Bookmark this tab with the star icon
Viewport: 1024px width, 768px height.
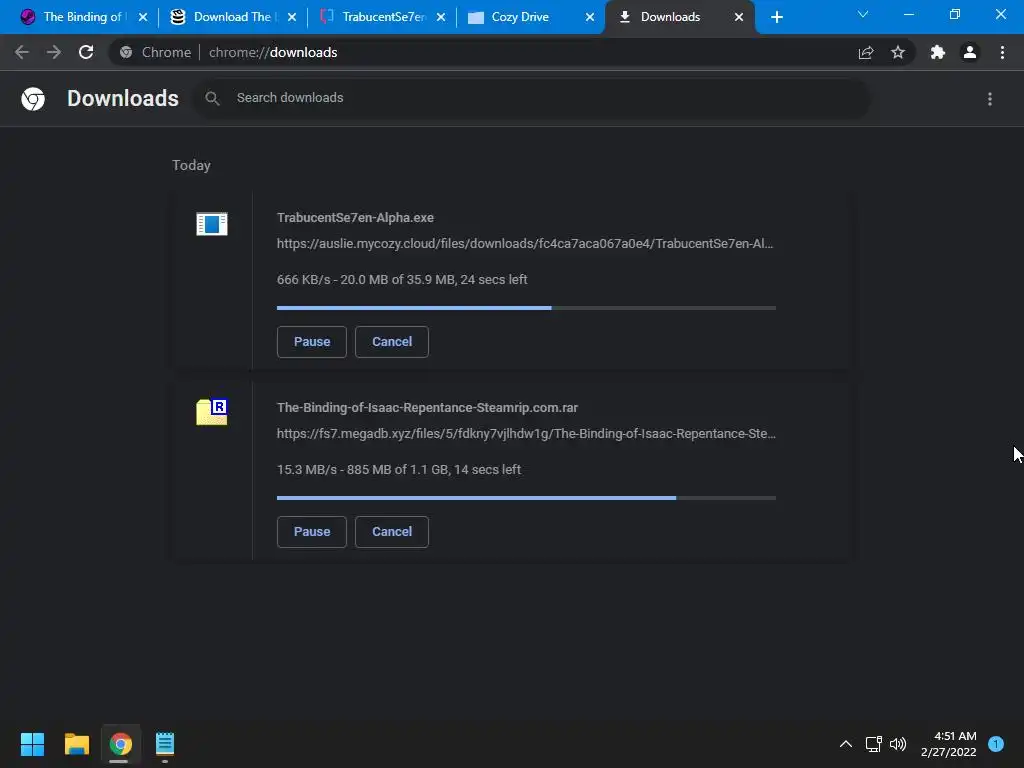coord(898,52)
